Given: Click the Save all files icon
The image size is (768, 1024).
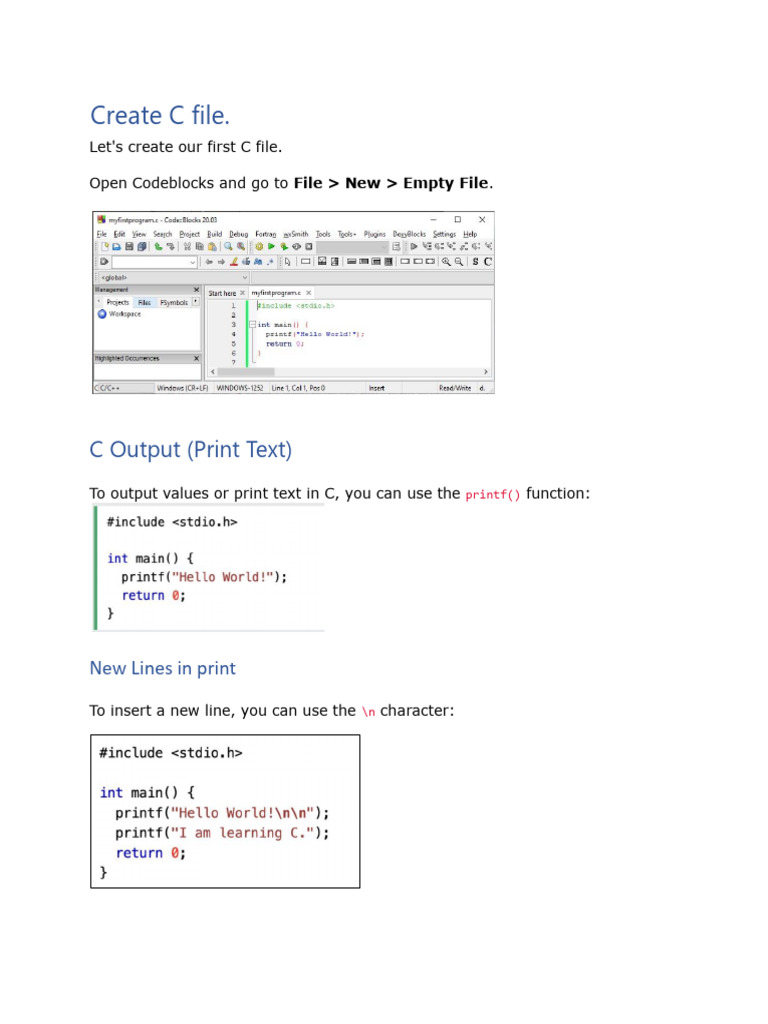Looking at the screenshot, I should 142,247.
